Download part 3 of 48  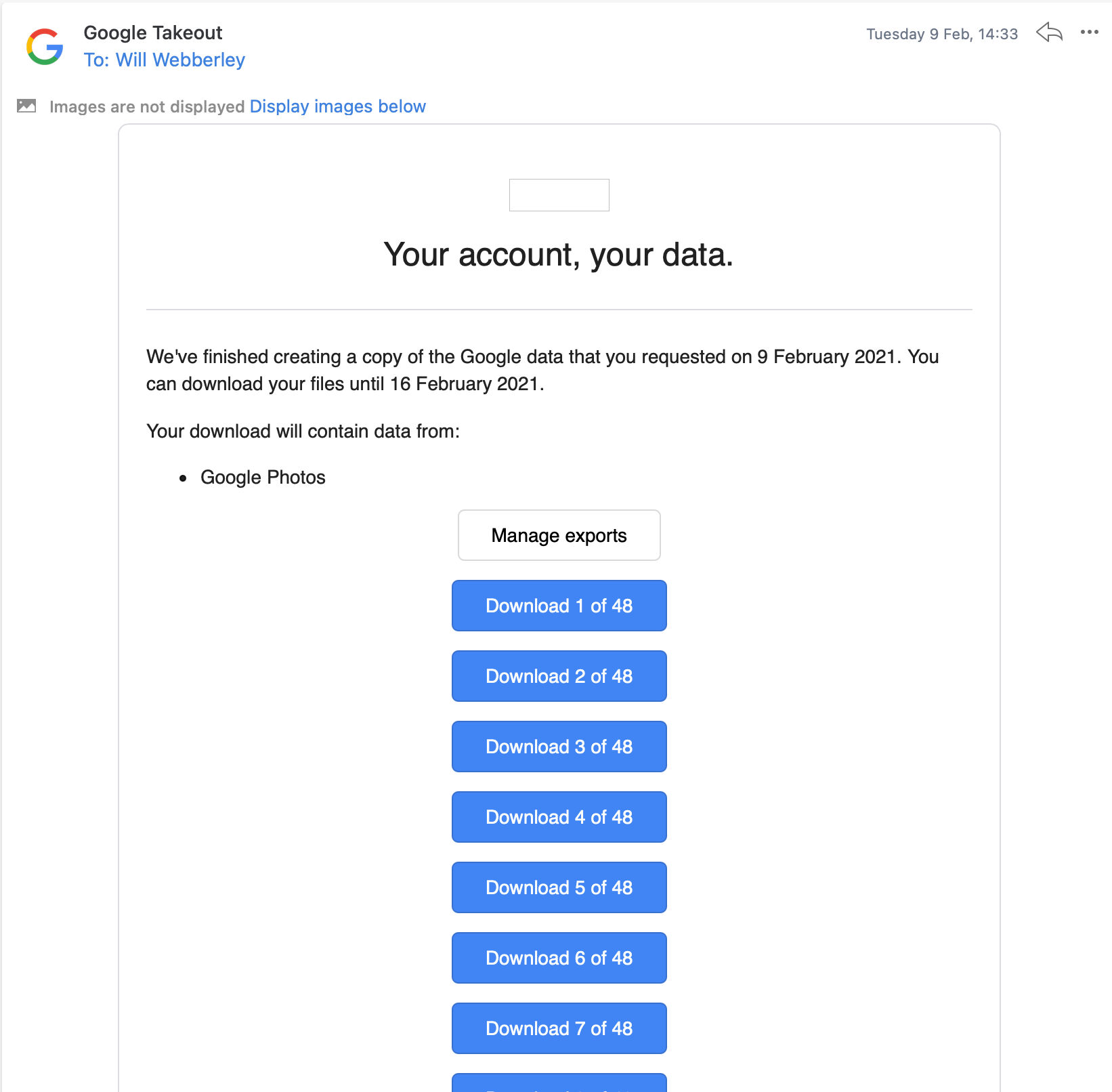click(559, 746)
